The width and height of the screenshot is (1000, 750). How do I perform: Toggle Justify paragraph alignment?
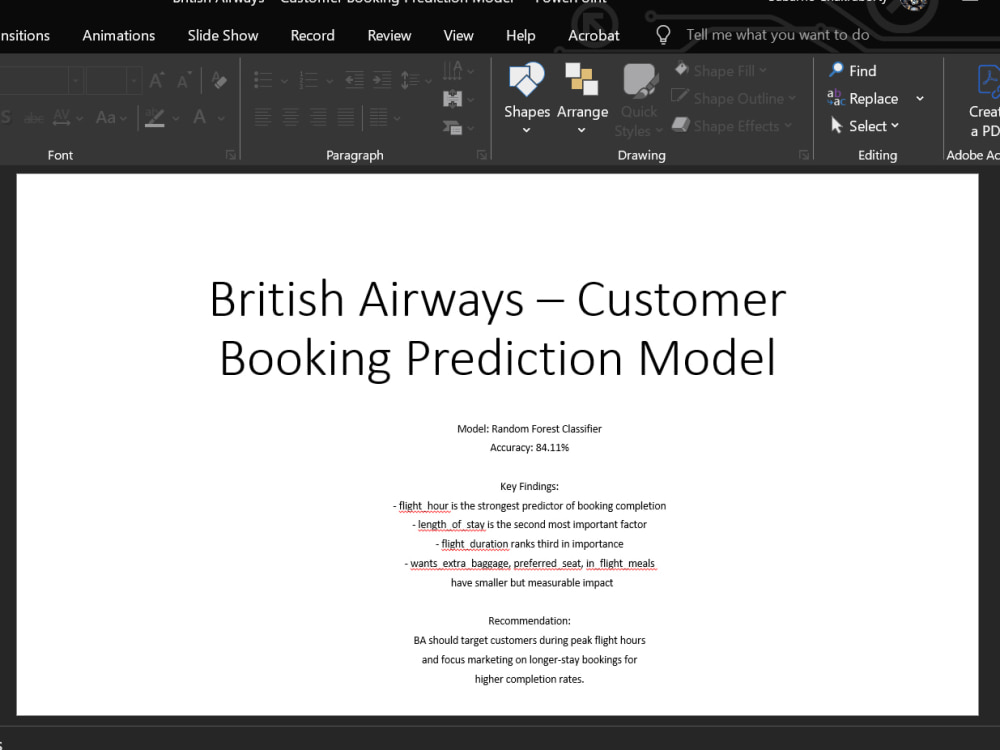pos(346,117)
